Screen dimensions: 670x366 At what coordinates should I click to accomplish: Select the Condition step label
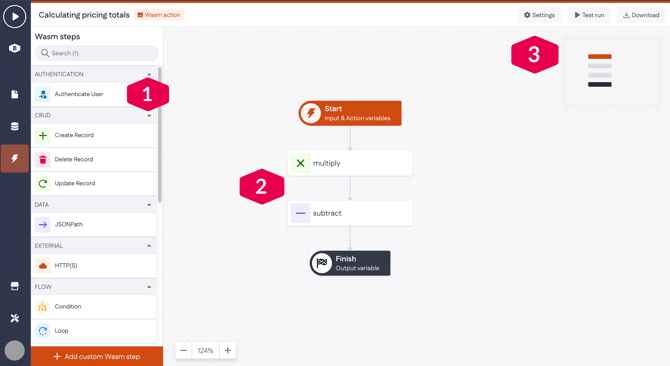pyautogui.click(x=68, y=306)
